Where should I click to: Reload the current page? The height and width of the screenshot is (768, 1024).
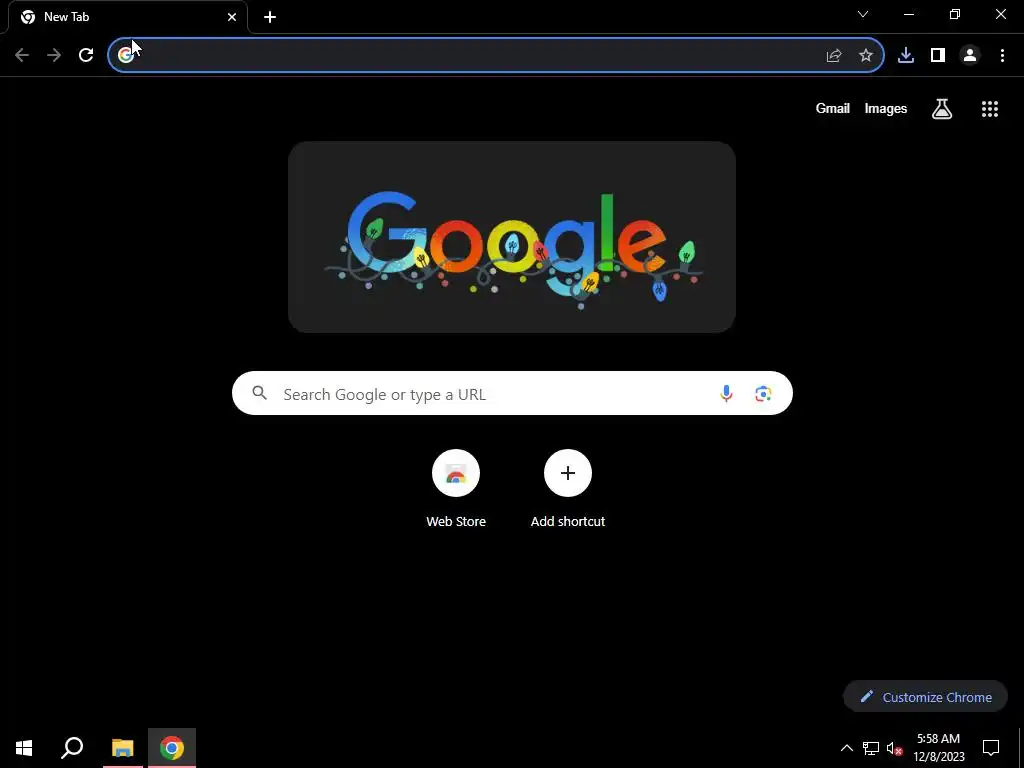[x=86, y=56]
